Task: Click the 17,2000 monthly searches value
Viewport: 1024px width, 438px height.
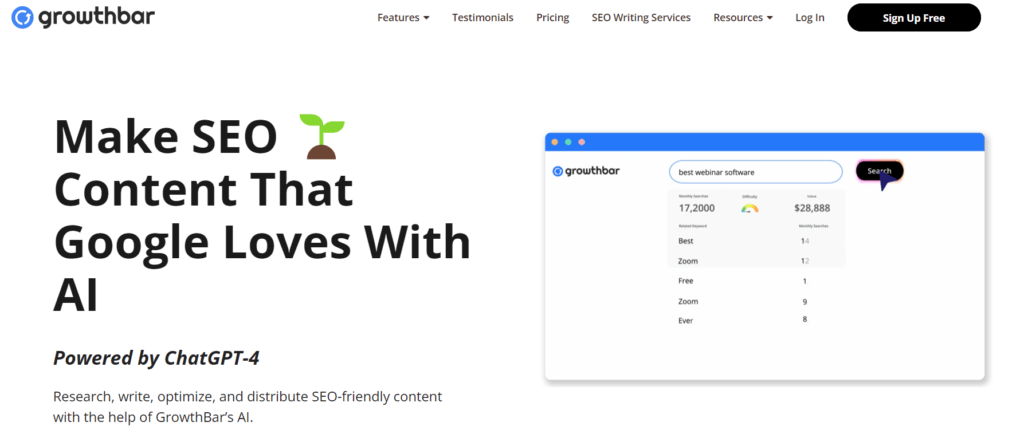Action: coord(696,208)
